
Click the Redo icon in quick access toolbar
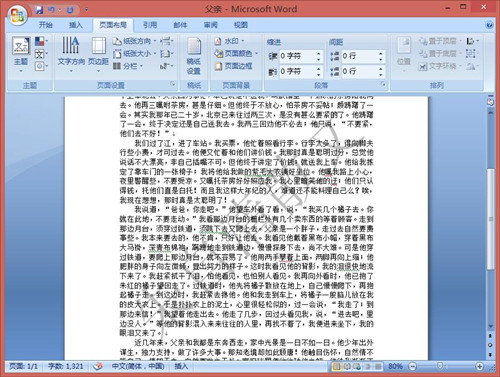[x=70, y=10]
